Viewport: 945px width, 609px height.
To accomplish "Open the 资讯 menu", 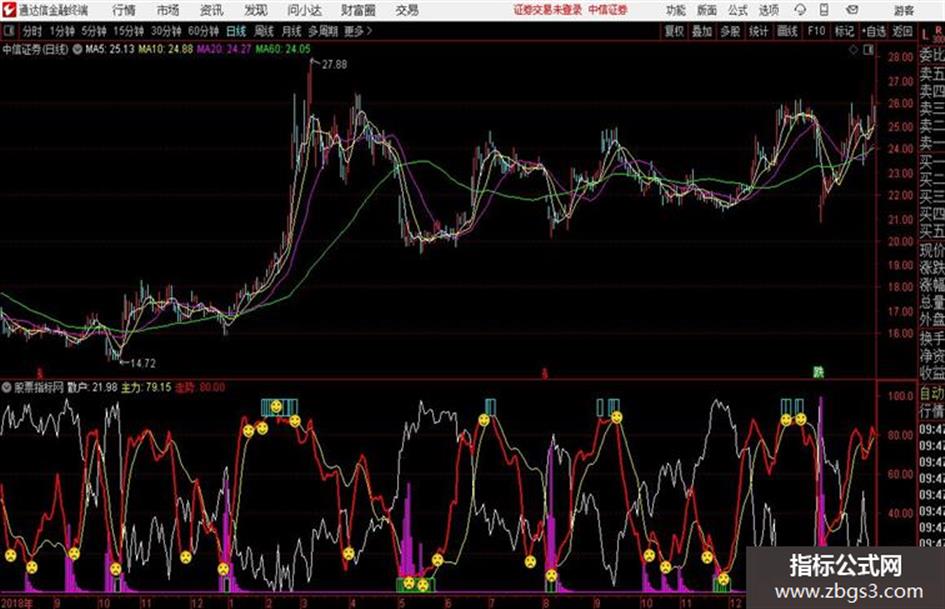I will pyautogui.click(x=211, y=10).
